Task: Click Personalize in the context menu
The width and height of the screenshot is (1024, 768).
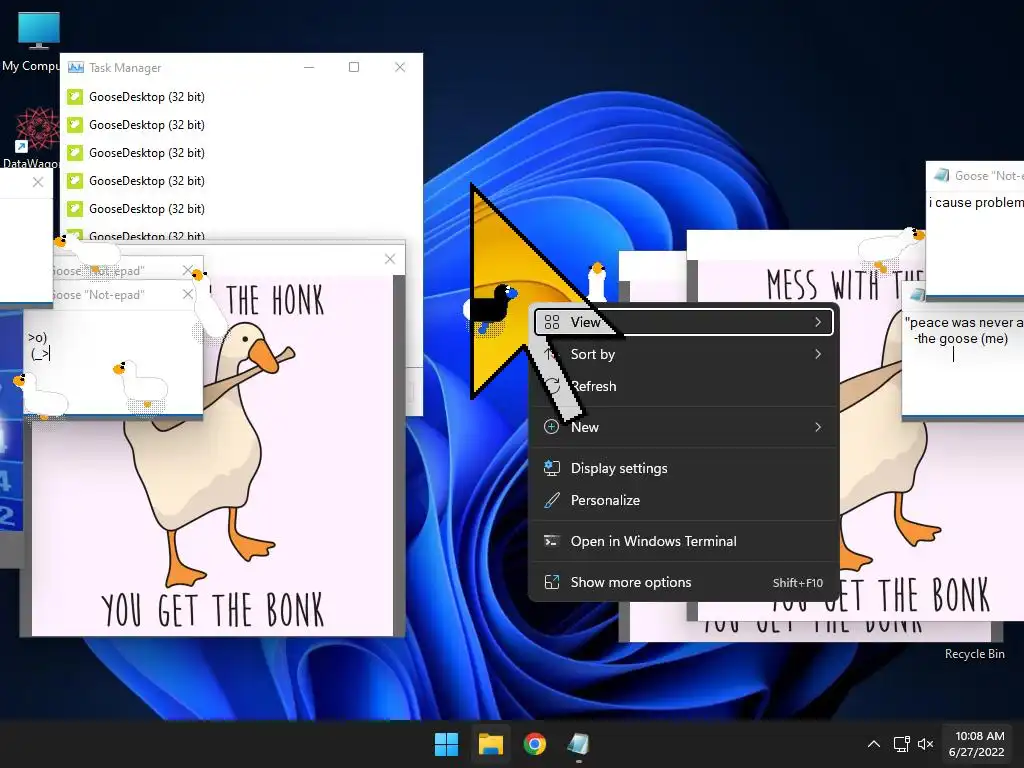Action: coord(684,500)
